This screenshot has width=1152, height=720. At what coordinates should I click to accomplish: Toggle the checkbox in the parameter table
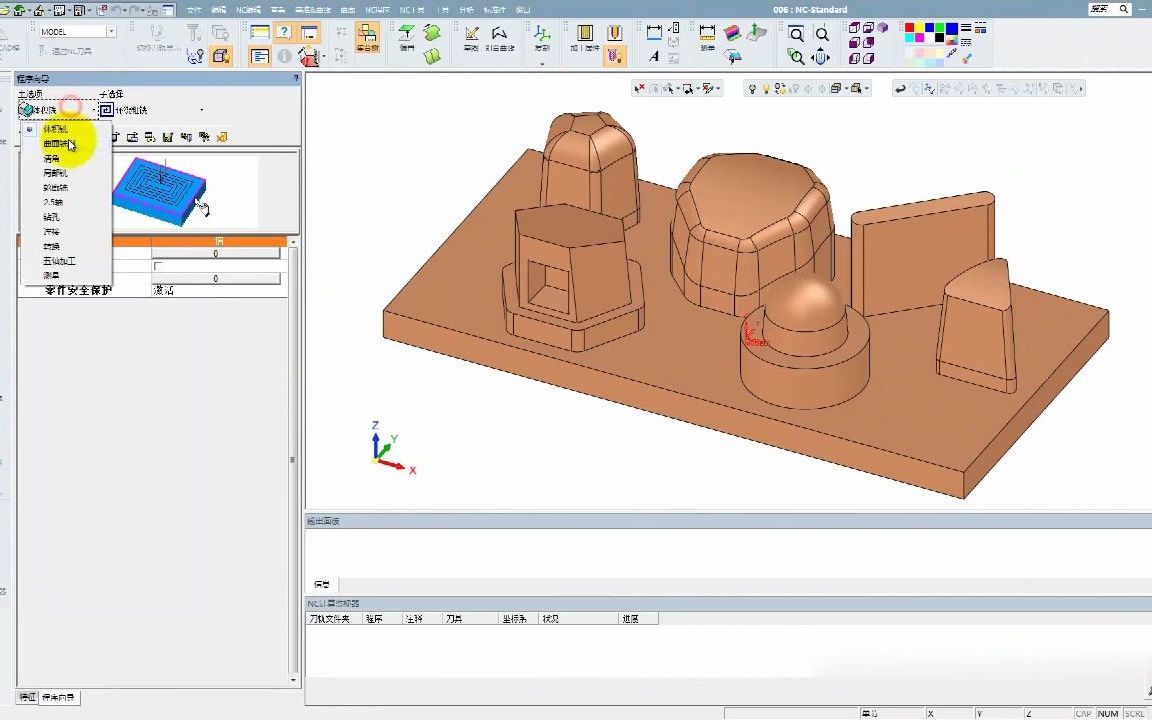(157, 266)
